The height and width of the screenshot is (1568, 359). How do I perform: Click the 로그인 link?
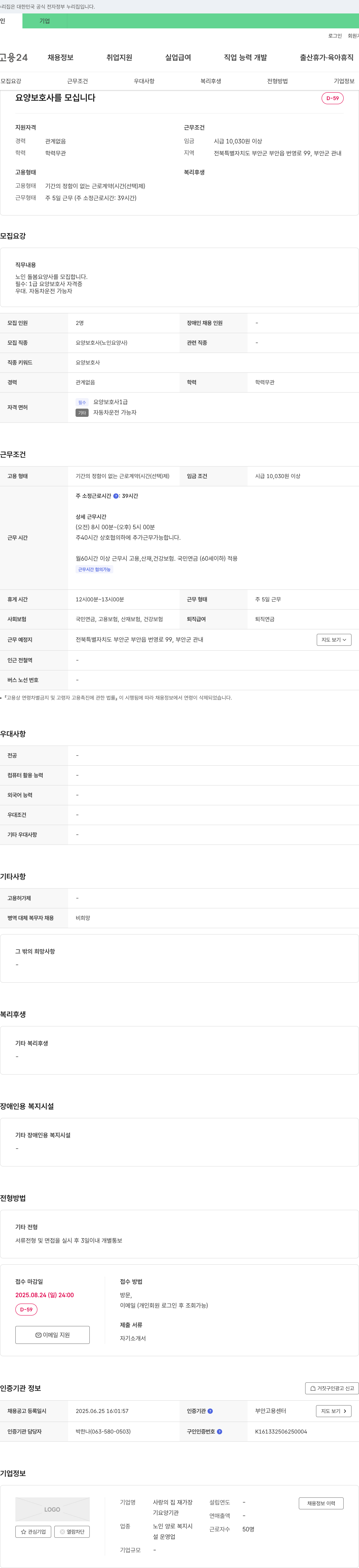(335, 36)
